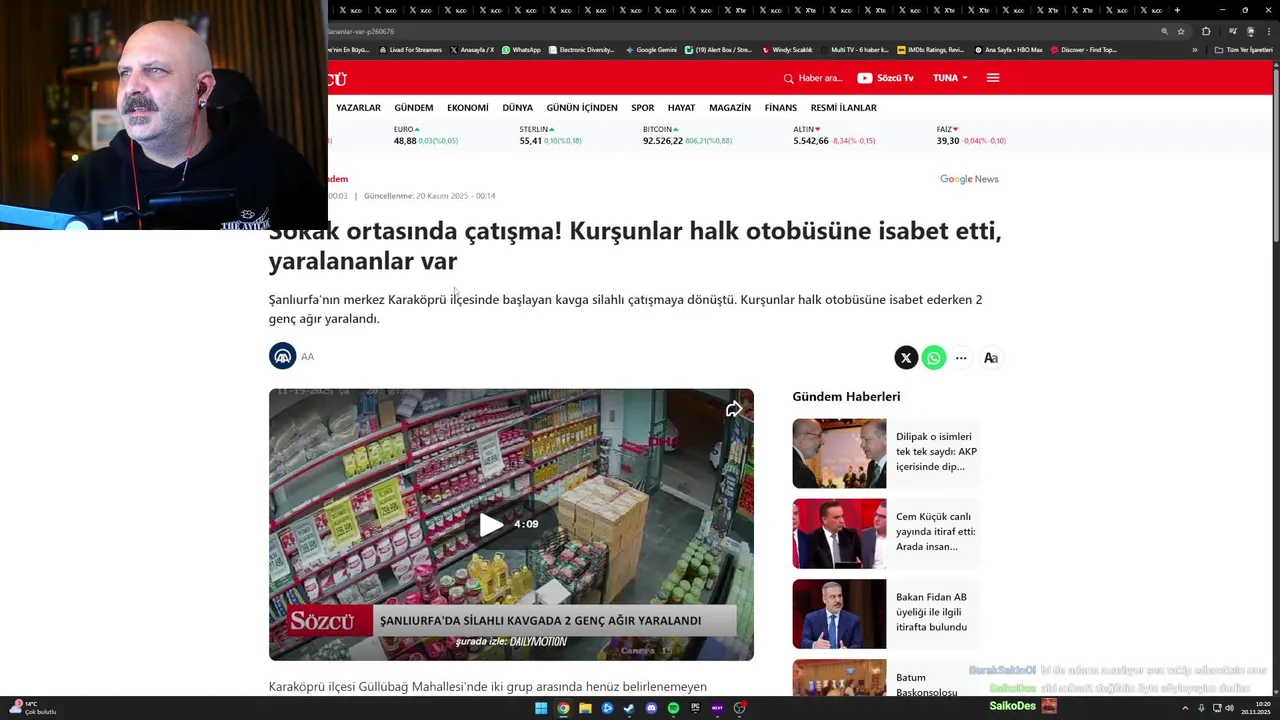Open the RESMİ İLANLAR section
This screenshot has width=1280, height=720.
844,108
